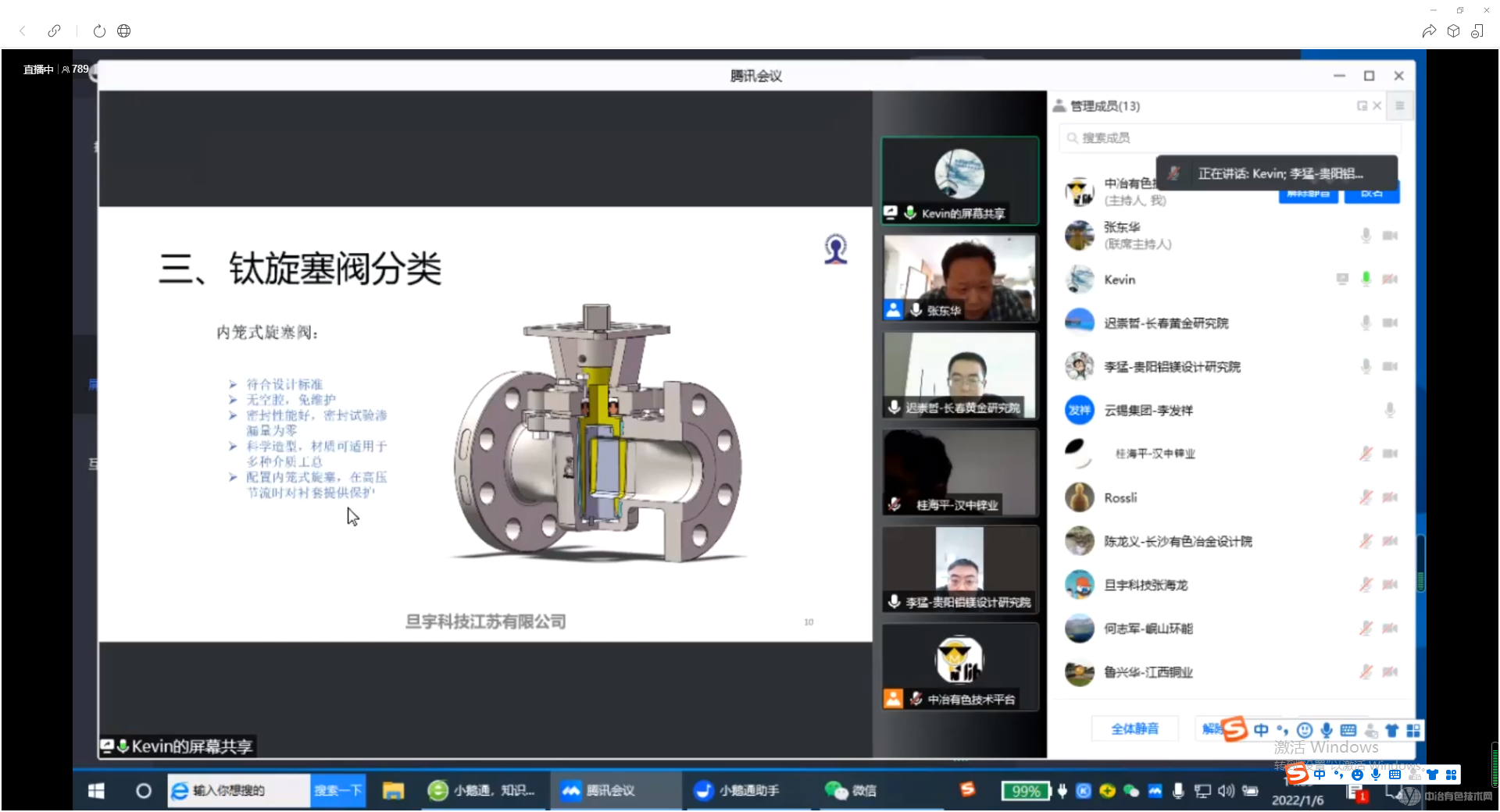Viewport: 1500px width, 812px height.
Task: Click 鲁兴华-江西铜业 disabled camera icon
Action: pos(1390,672)
